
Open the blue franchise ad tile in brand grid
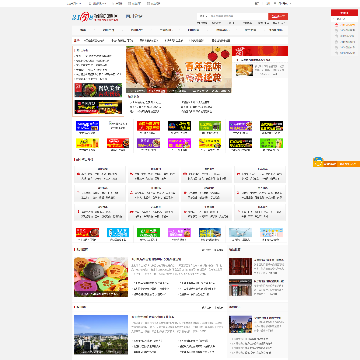pyautogui.click(x=87, y=126)
